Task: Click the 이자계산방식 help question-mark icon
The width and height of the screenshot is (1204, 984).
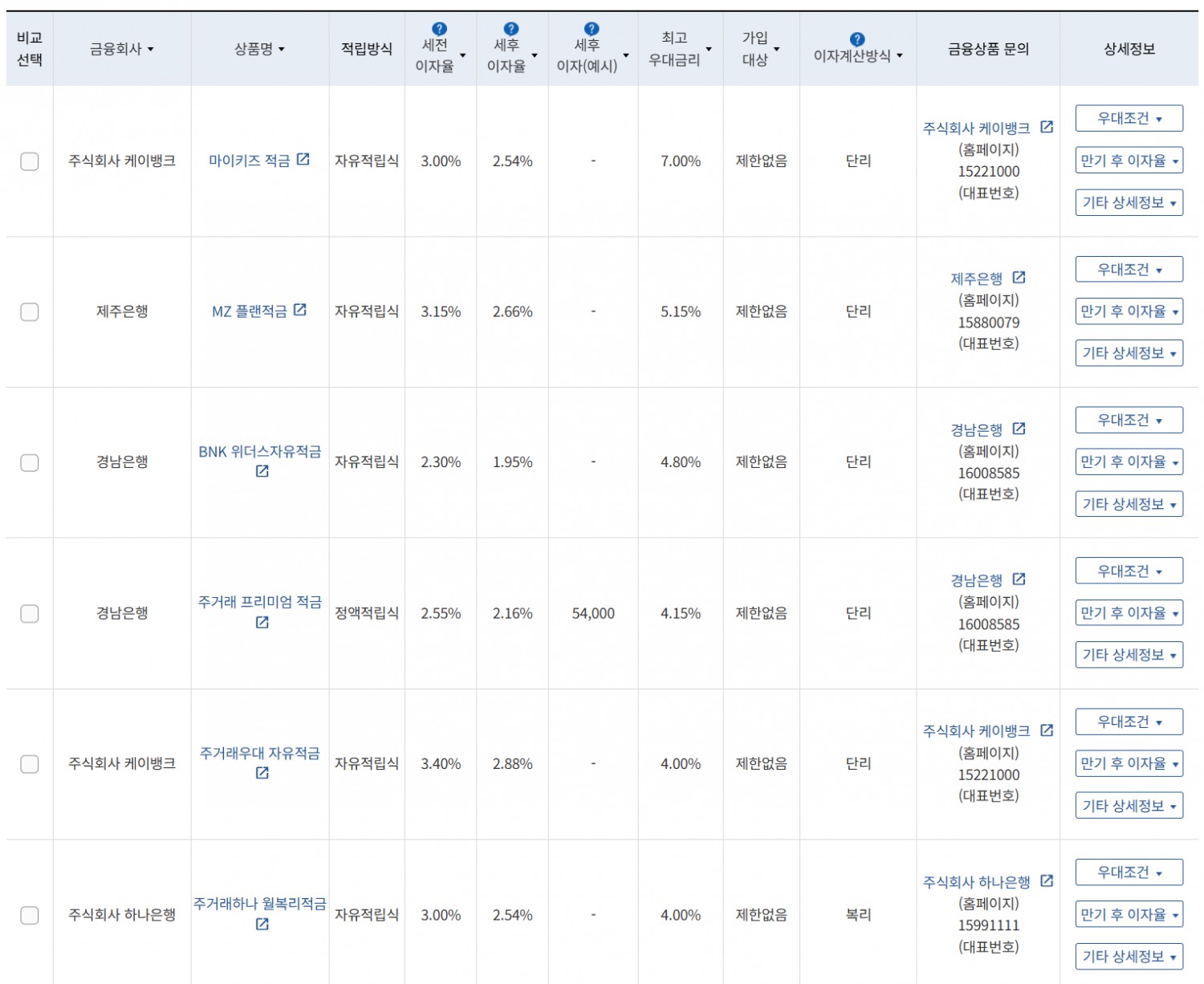Action: pyautogui.click(x=857, y=39)
